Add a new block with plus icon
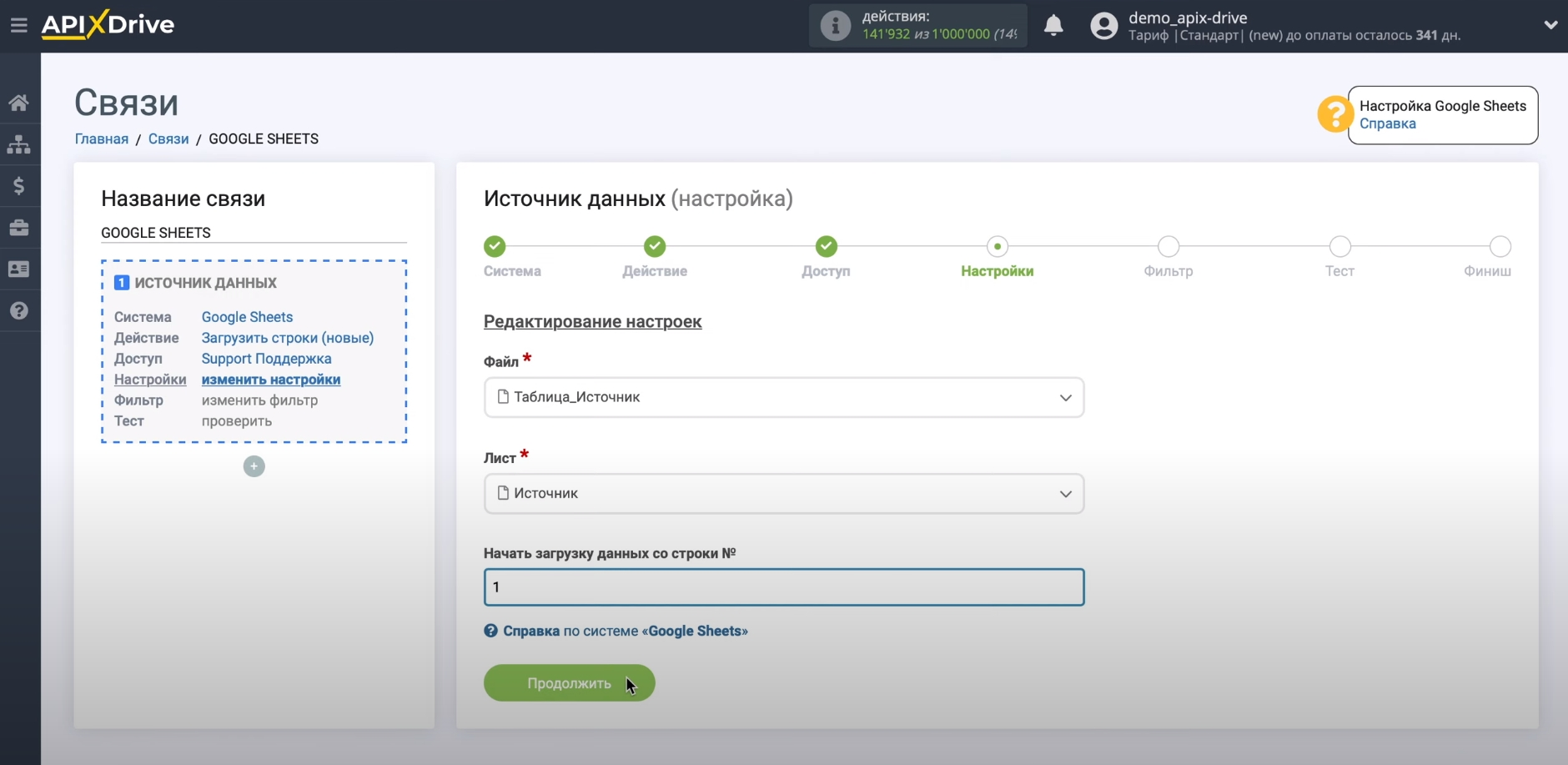Screen dimensions: 1568x765 click(x=254, y=466)
